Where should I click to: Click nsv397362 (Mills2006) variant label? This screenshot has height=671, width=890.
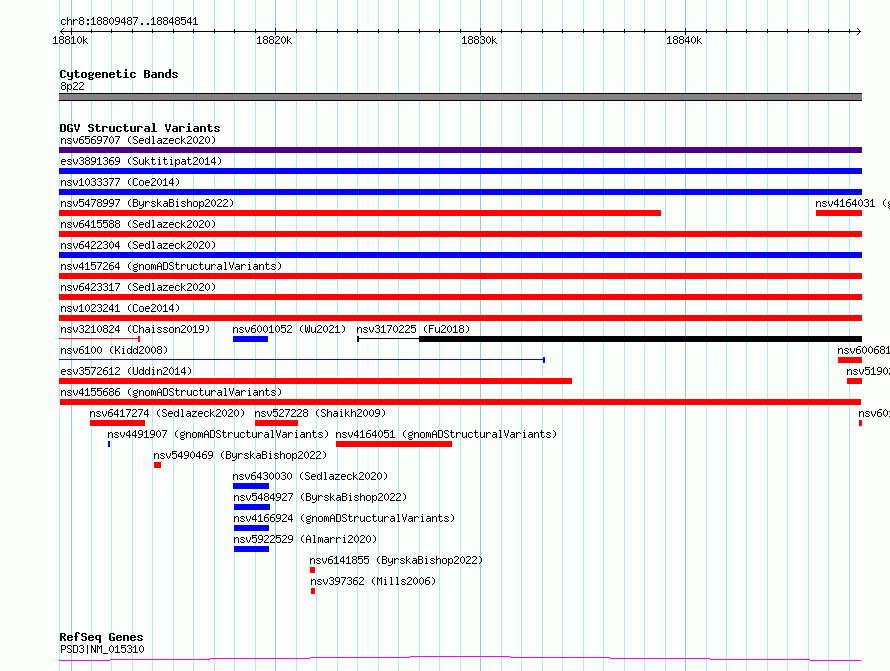pos(373,581)
